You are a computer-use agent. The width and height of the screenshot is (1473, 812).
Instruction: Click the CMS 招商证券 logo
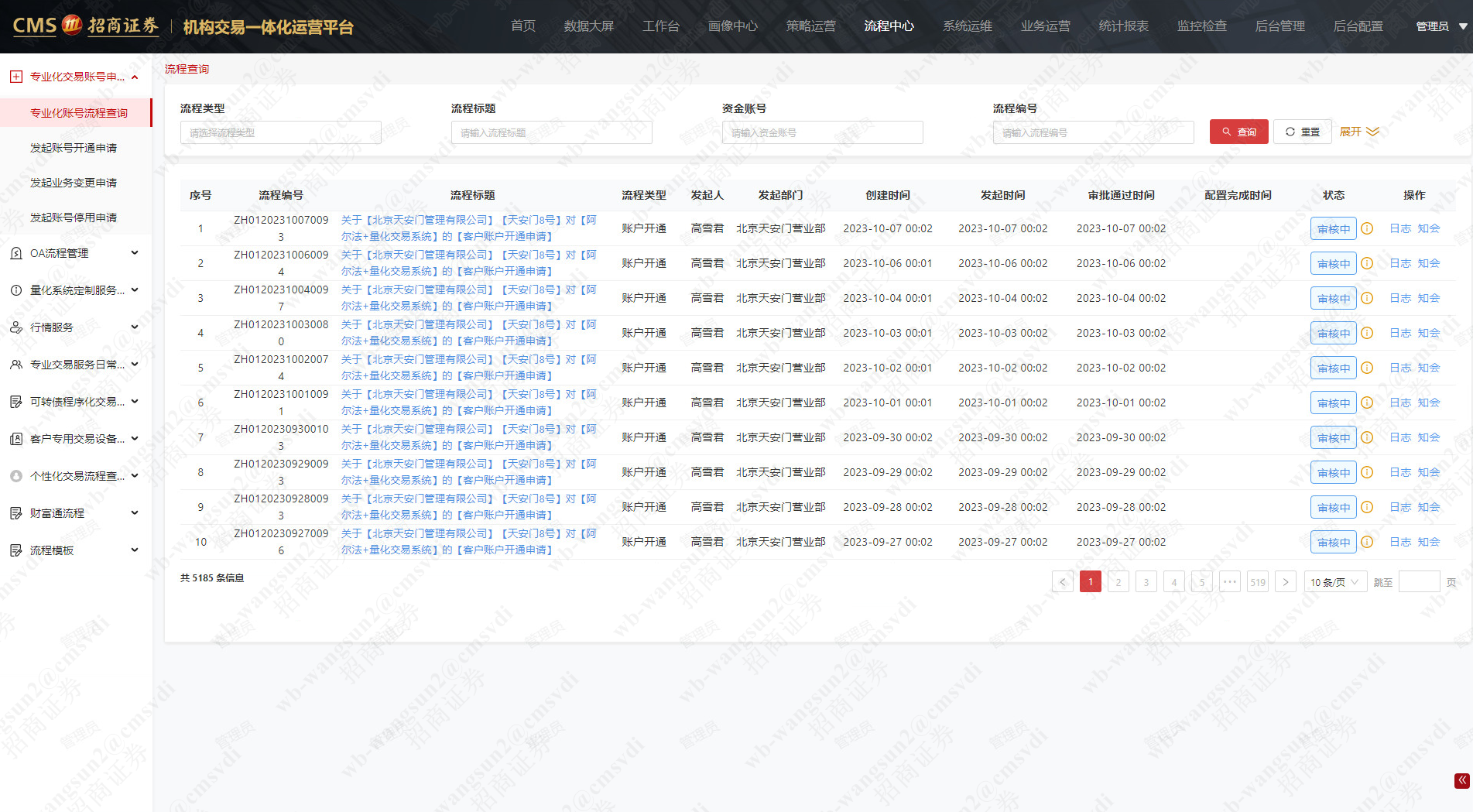(85, 26)
